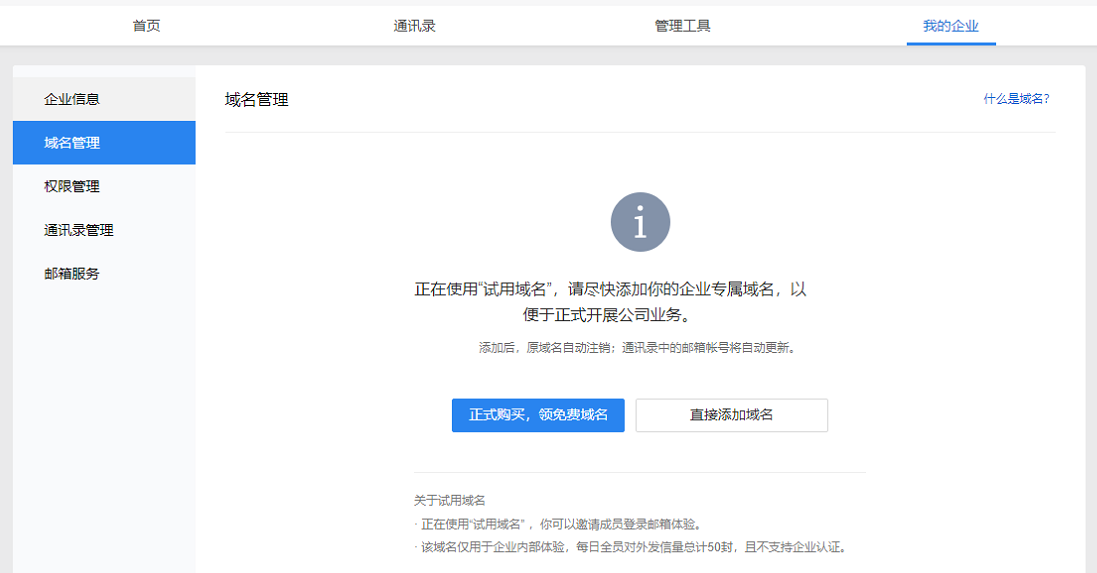The image size is (1097, 573).
Task: Click the bullet about 每日对外发信量50封
Action: [632, 547]
